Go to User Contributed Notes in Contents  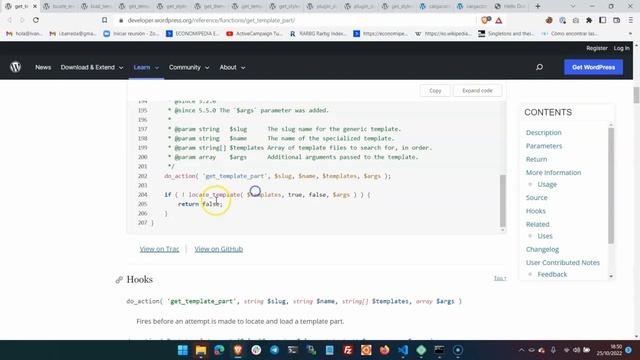click(562, 262)
